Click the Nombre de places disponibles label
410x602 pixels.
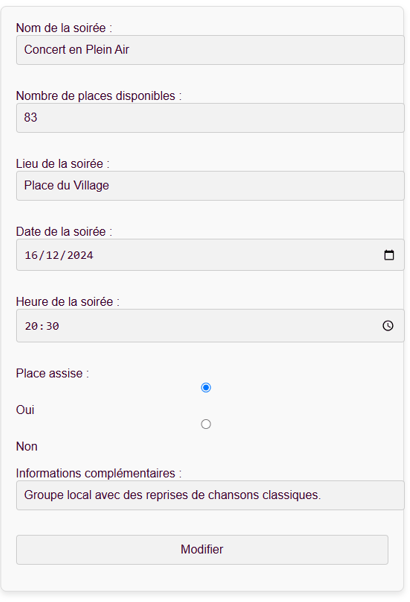(x=99, y=96)
